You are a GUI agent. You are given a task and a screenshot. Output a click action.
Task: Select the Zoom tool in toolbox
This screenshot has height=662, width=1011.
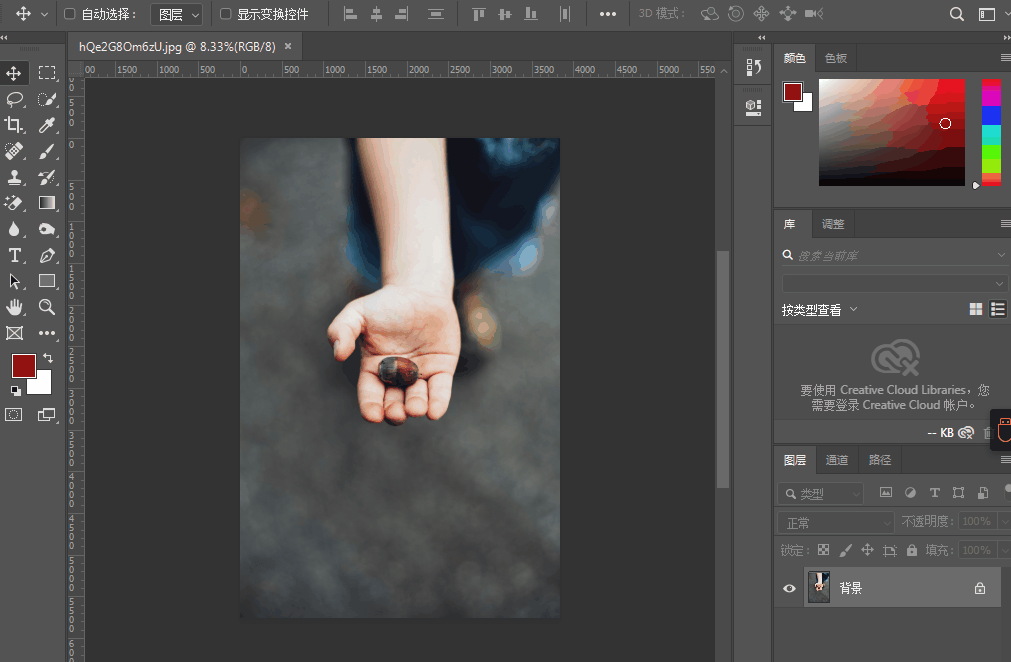47,307
